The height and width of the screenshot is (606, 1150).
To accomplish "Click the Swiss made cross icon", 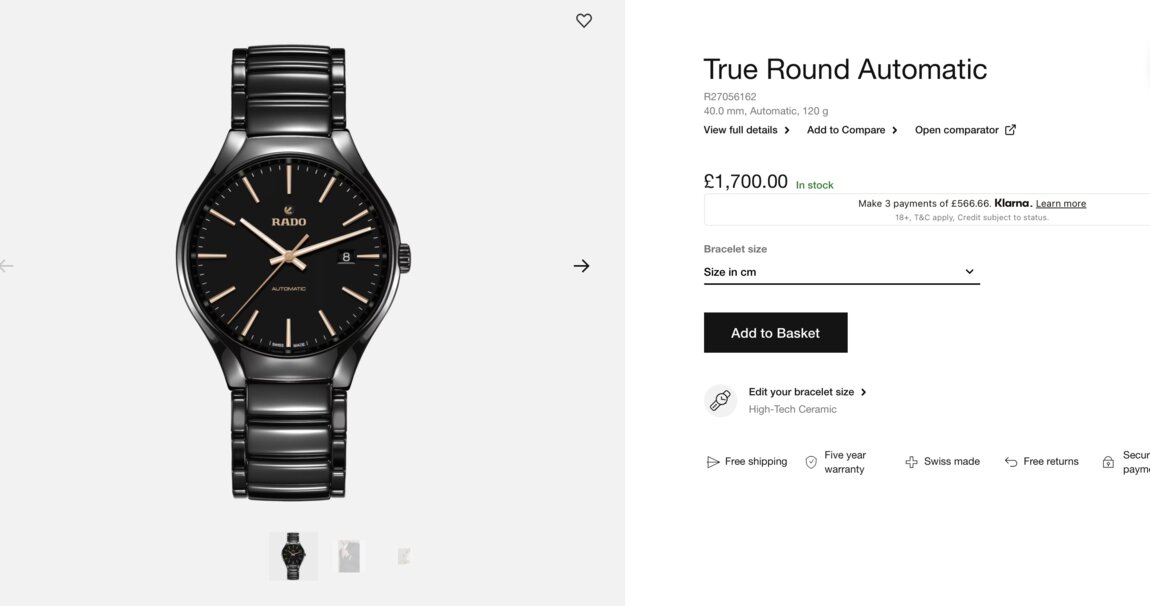I will pos(911,462).
